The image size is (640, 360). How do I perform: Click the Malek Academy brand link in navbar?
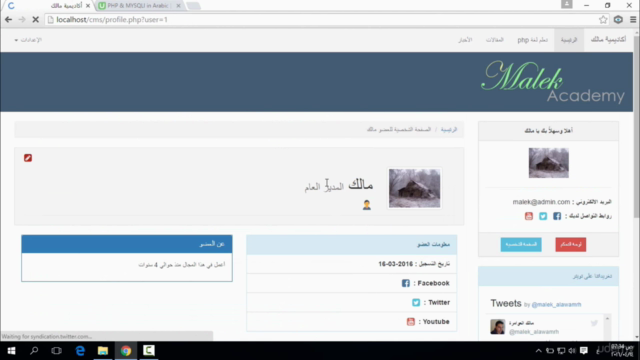click(x=608, y=40)
